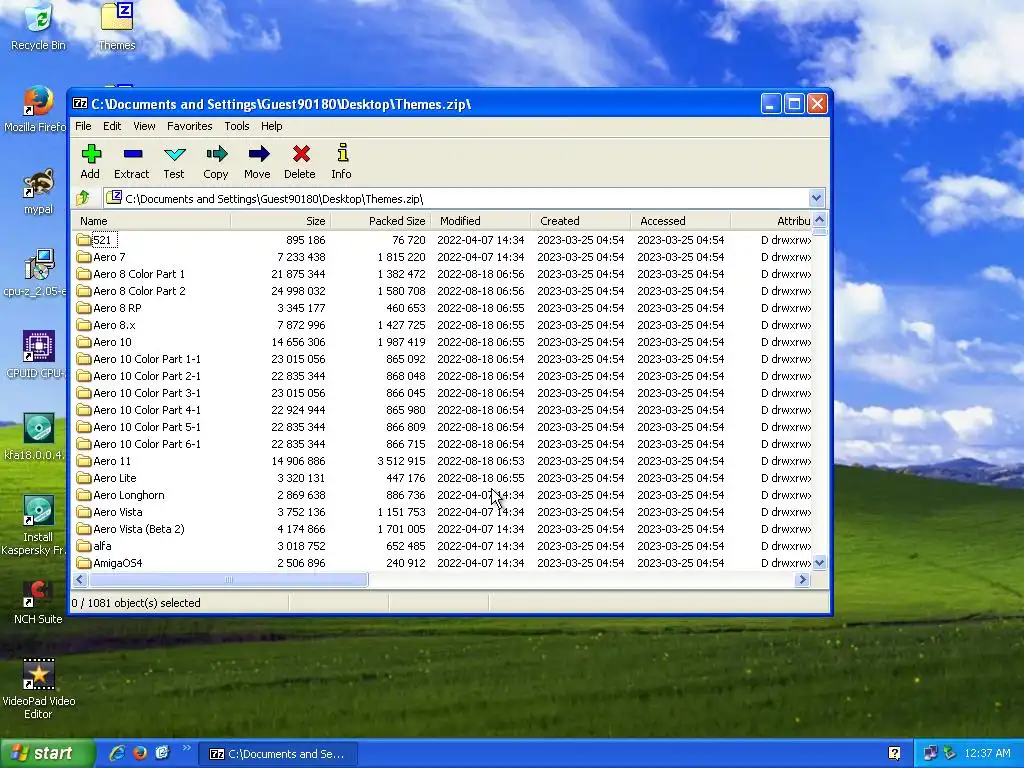This screenshot has height=768, width=1024.
Task: Sort by Modified column header
Action: 481,221
